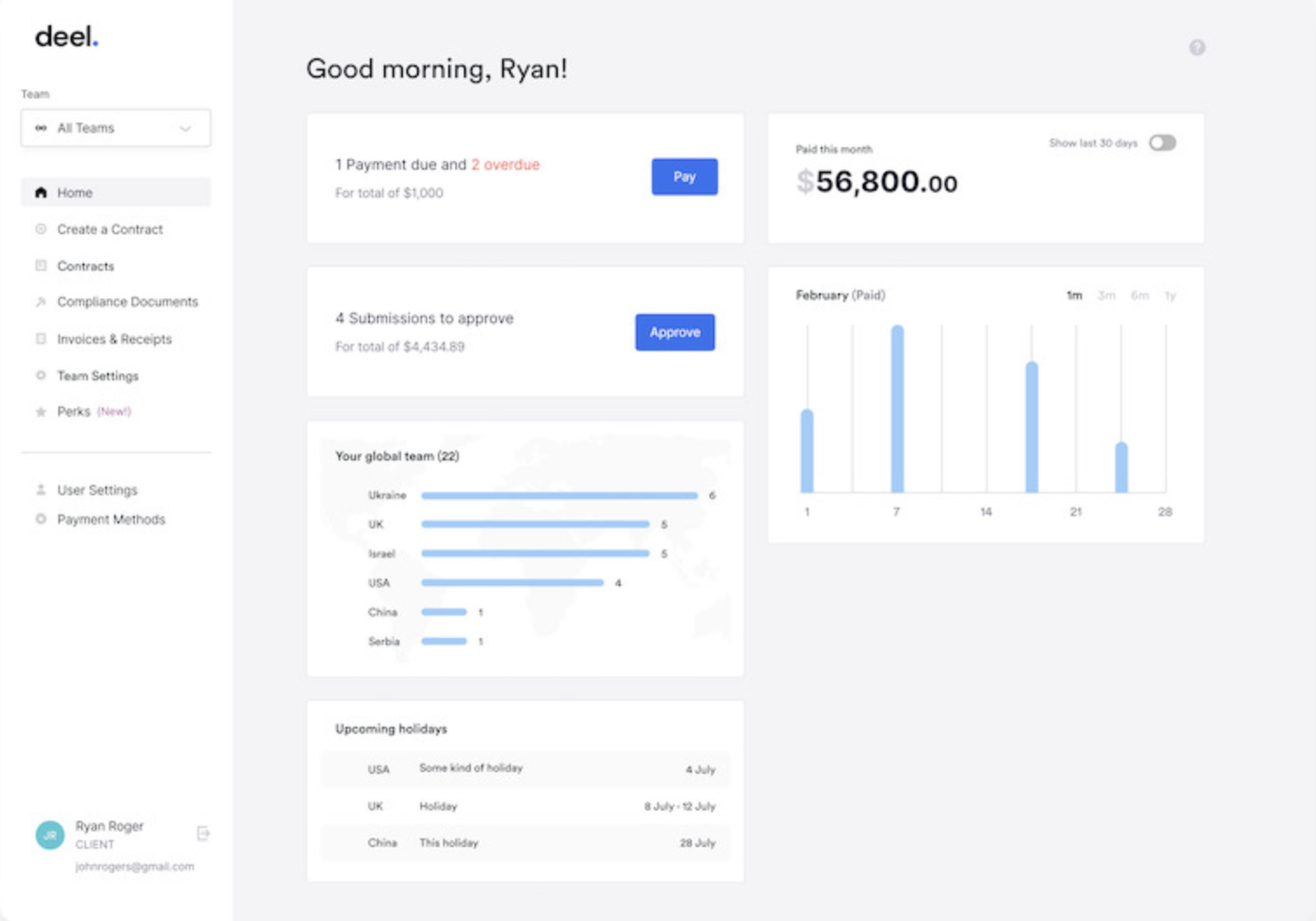Click Upcoming holidays heading
This screenshot has height=921, width=1316.
(391, 729)
